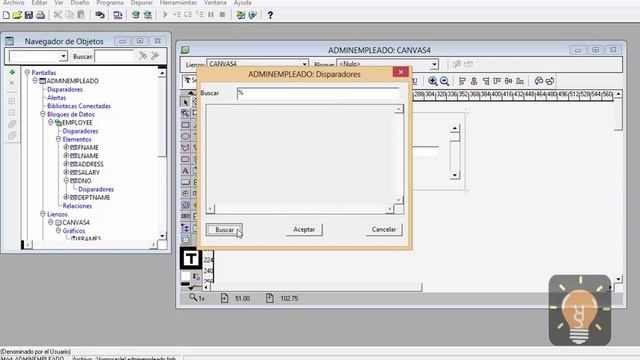
Task: Collapse the Bloques de Datos node
Action: pos(43,114)
